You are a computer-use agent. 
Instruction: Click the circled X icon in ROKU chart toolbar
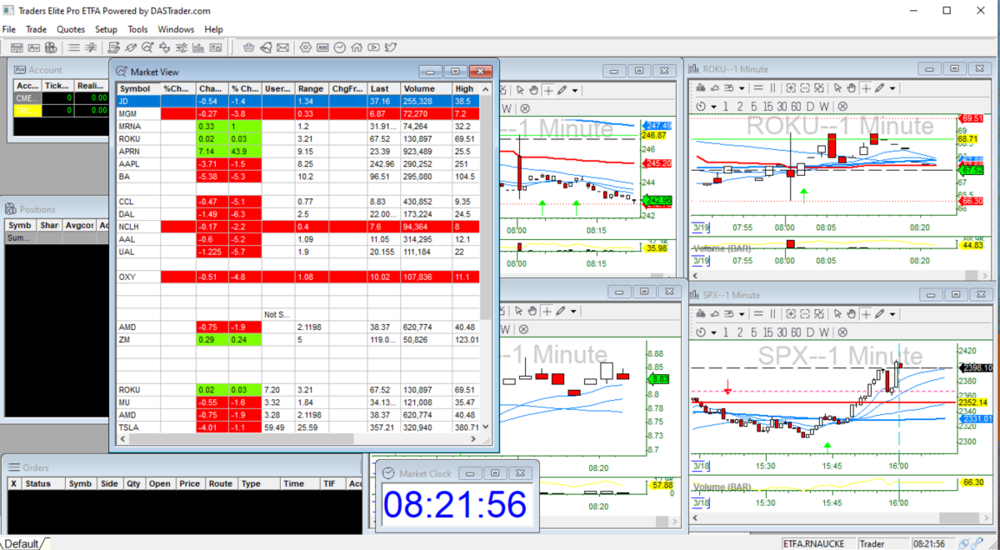(x=843, y=106)
